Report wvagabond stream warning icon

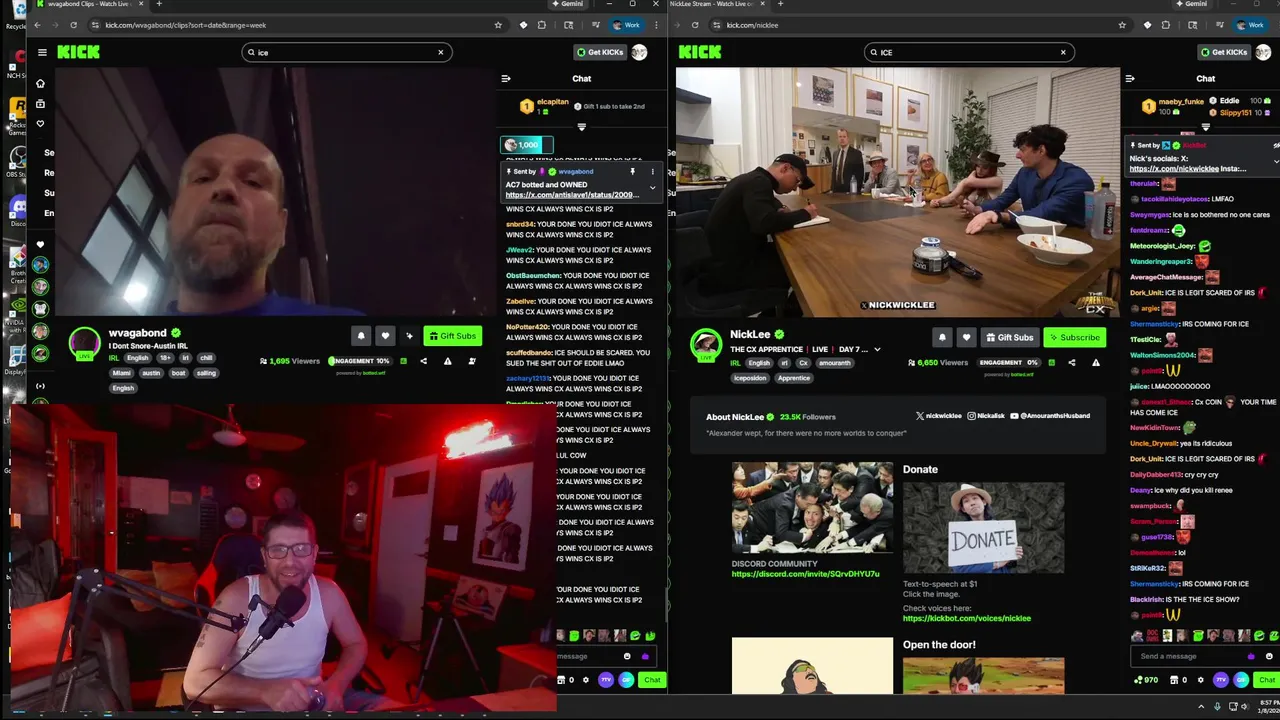tap(447, 361)
